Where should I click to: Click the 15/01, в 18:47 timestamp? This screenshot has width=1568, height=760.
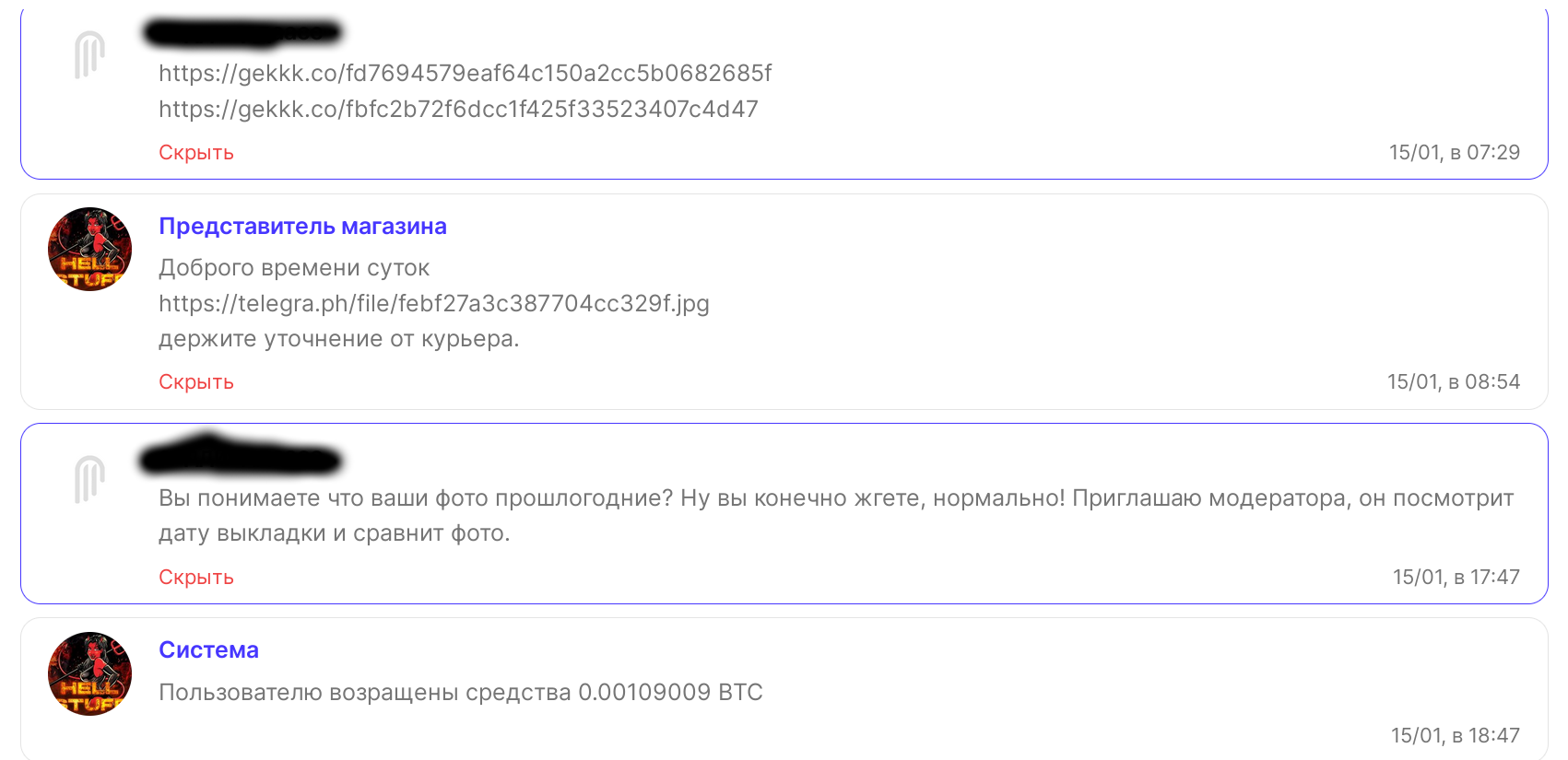[x=1456, y=735]
